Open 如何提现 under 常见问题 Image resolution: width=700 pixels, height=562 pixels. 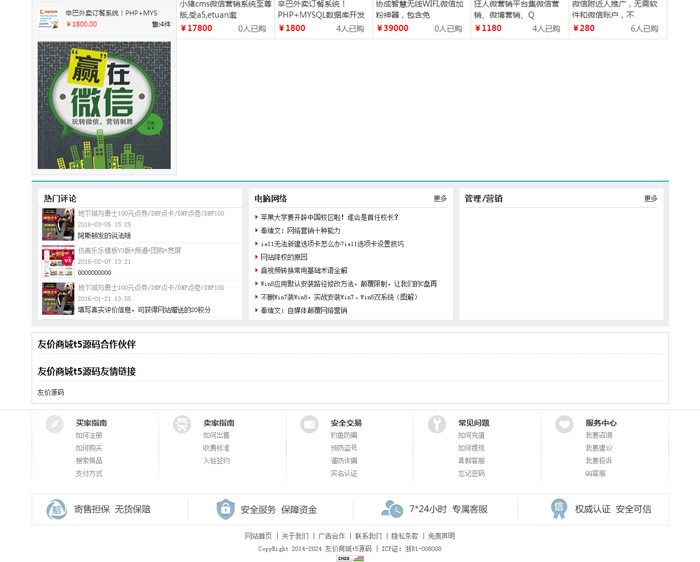pos(471,448)
